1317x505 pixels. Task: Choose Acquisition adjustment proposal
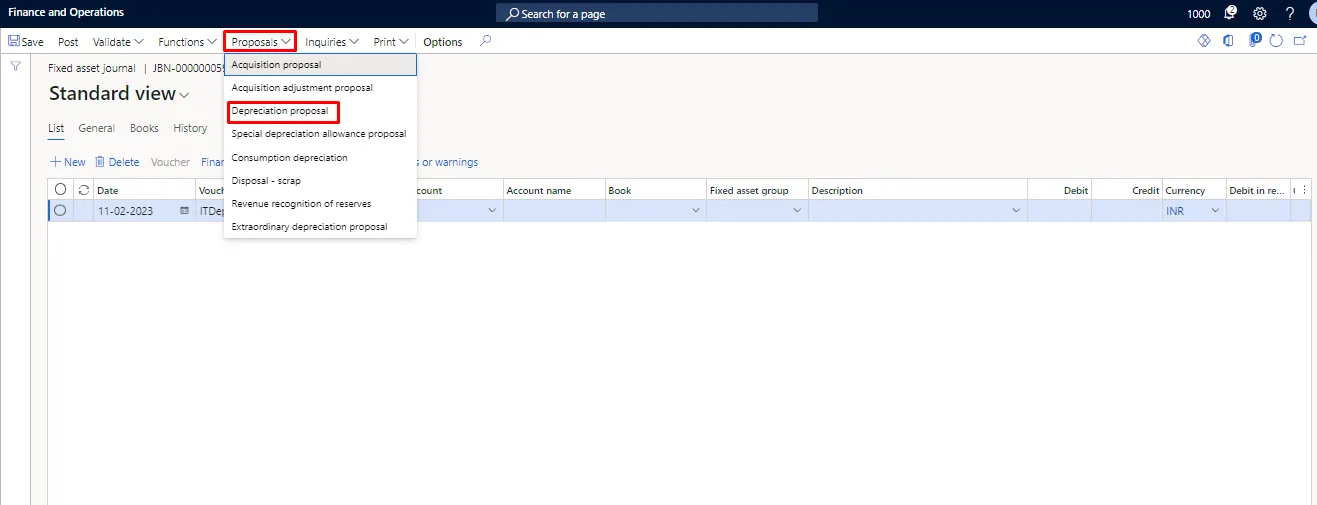click(320, 88)
